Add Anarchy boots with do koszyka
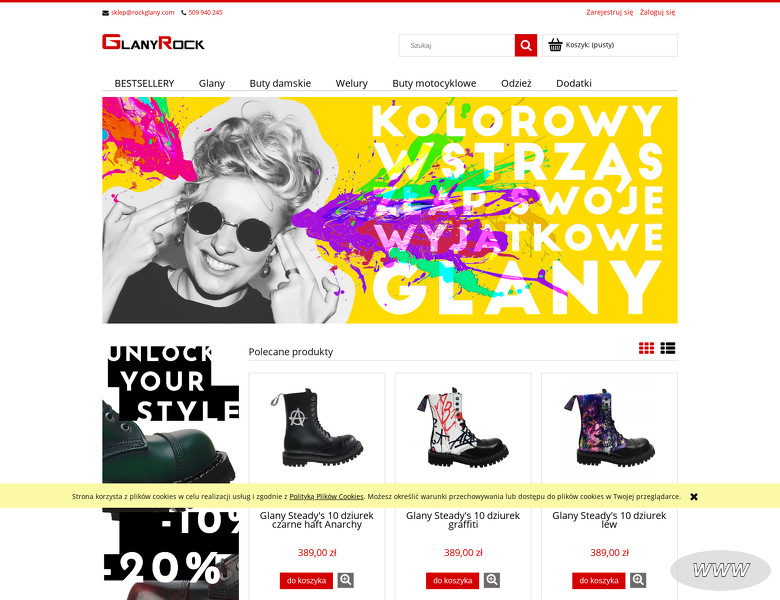The height and width of the screenshot is (600, 780). coord(306,581)
